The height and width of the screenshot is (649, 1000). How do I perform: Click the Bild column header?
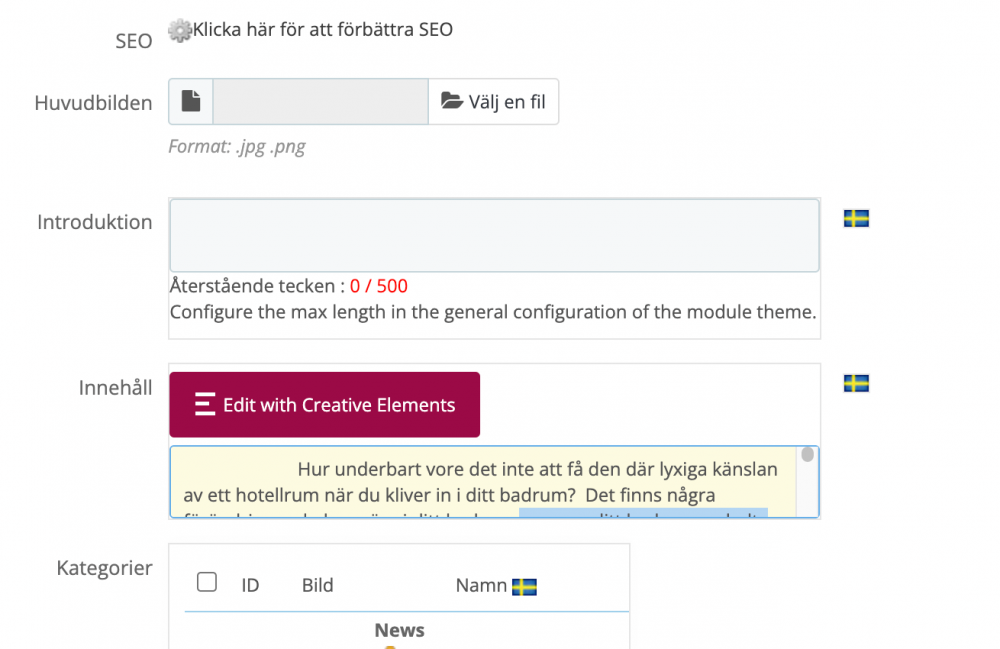(x=317, y=586)
